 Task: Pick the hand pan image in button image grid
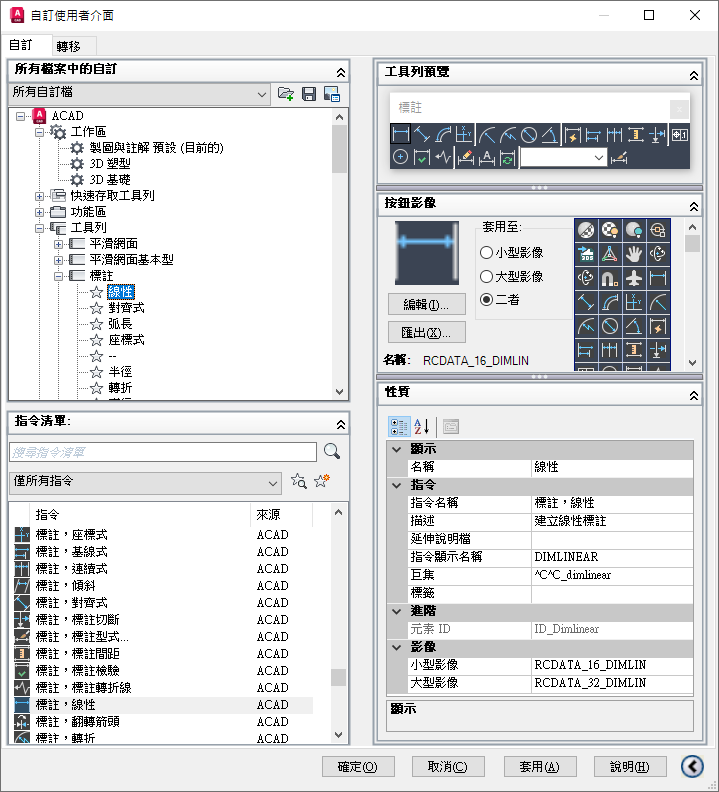tap(634, 254)
